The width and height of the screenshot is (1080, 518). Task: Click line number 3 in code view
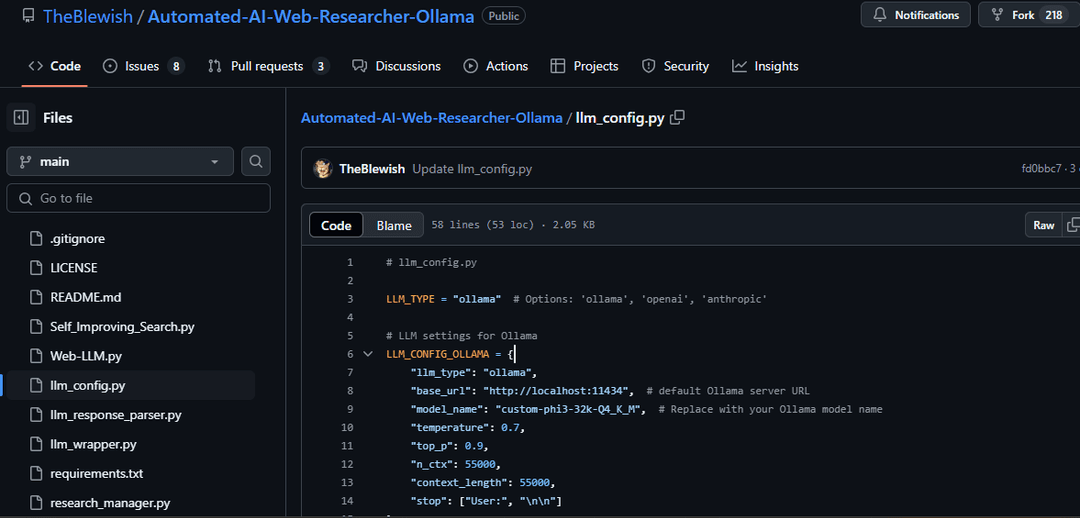tap(350, 299)
